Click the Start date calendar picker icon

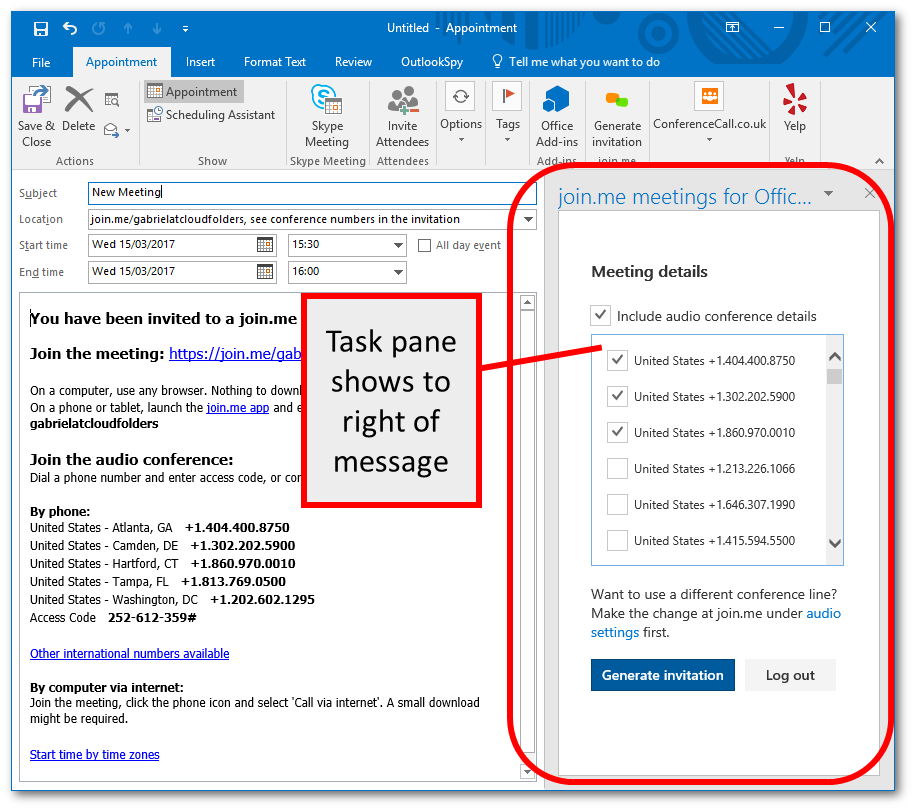click(265, 245)
